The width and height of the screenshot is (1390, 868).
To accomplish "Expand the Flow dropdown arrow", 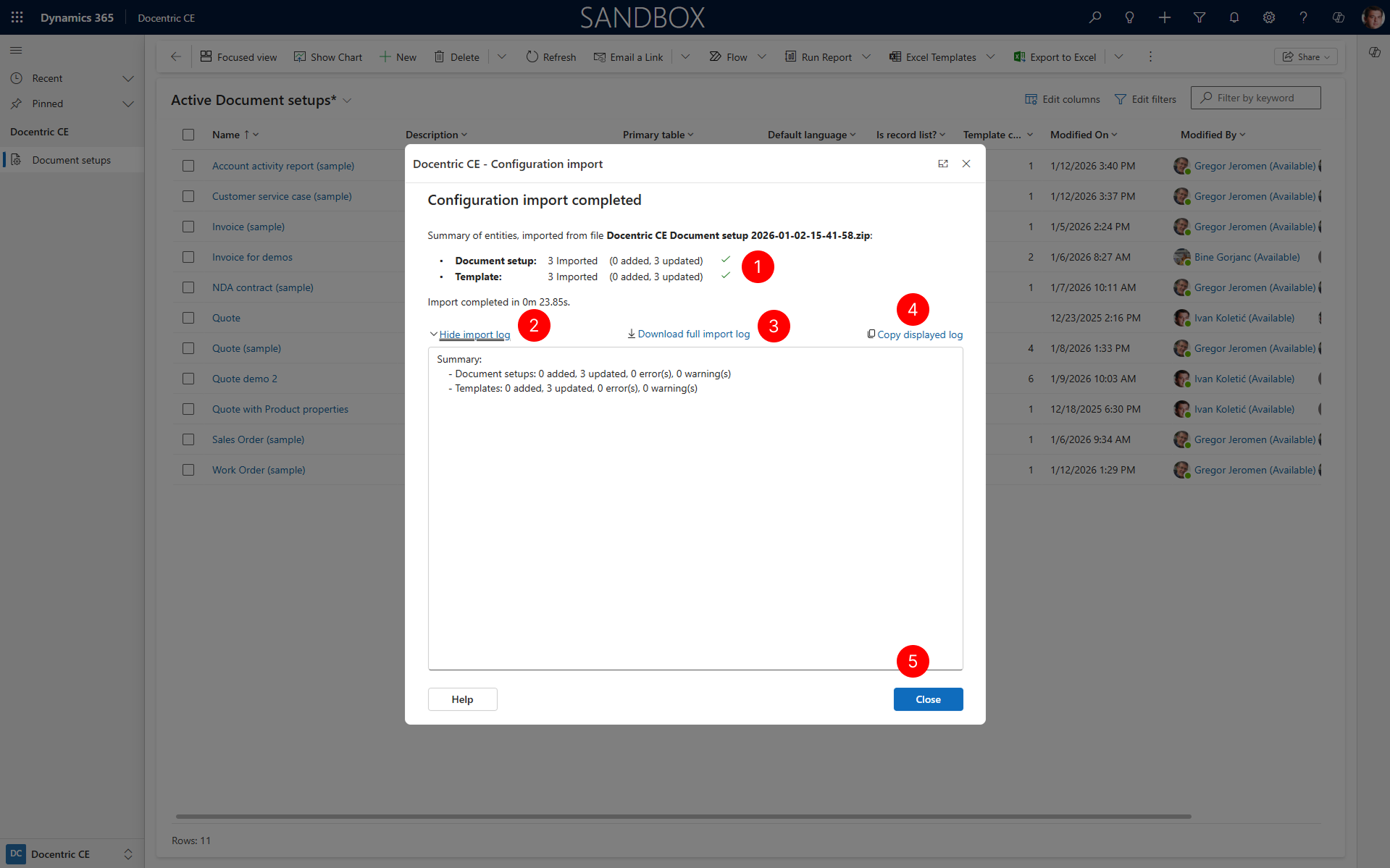I will tap(762, 56).
